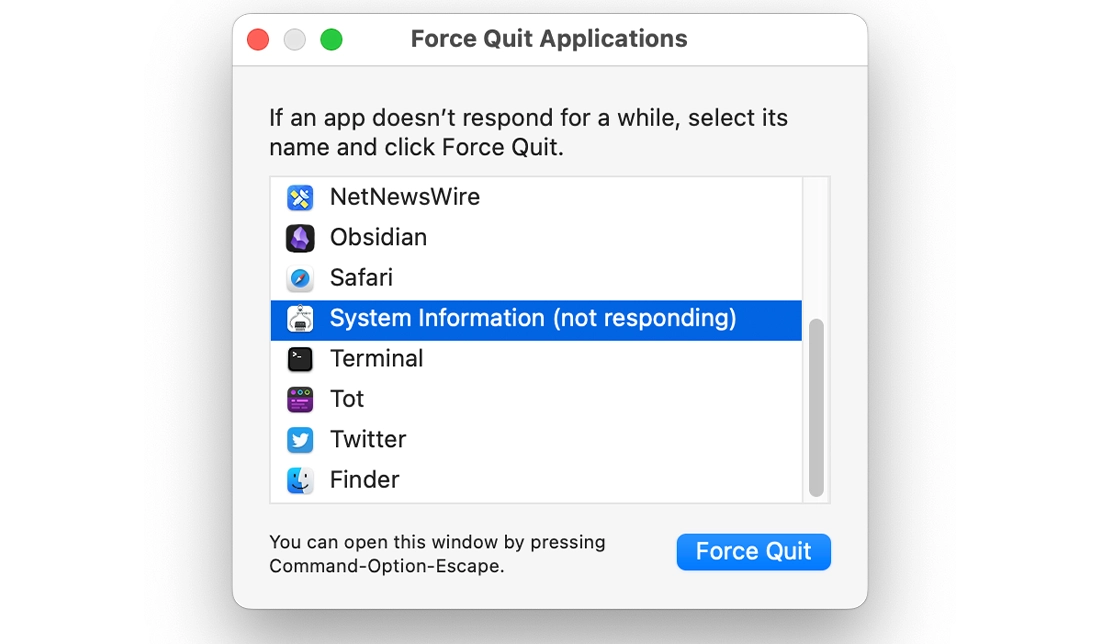
Task: Select NetNewsWire in the application list
Action: pos(450,197)
